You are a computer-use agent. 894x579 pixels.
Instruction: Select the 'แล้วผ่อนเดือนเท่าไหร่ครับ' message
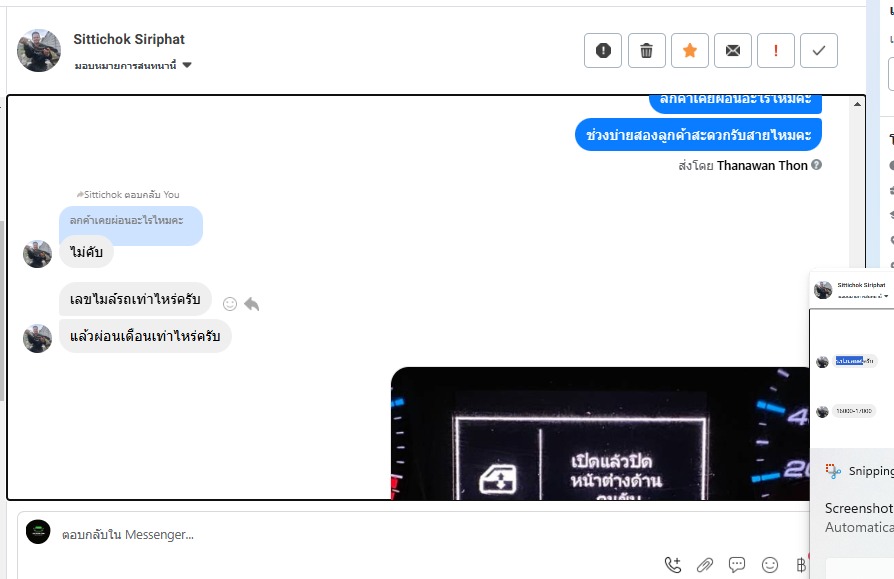click(x=145, y=336)
